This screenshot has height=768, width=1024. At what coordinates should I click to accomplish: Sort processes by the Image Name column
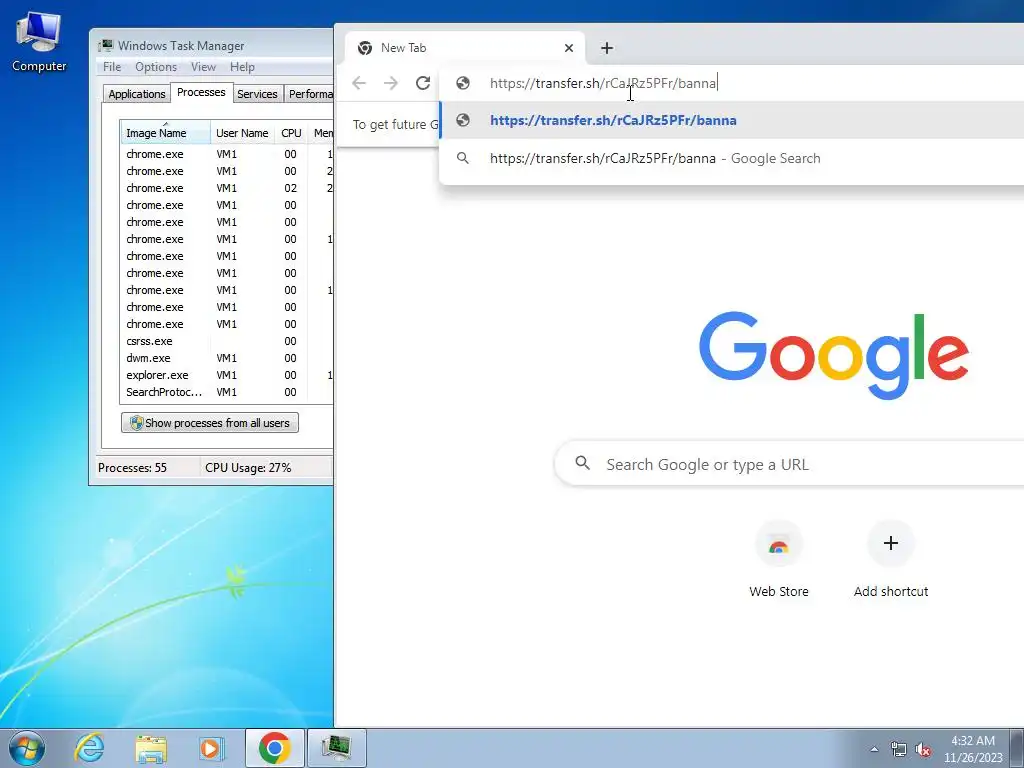165,133
